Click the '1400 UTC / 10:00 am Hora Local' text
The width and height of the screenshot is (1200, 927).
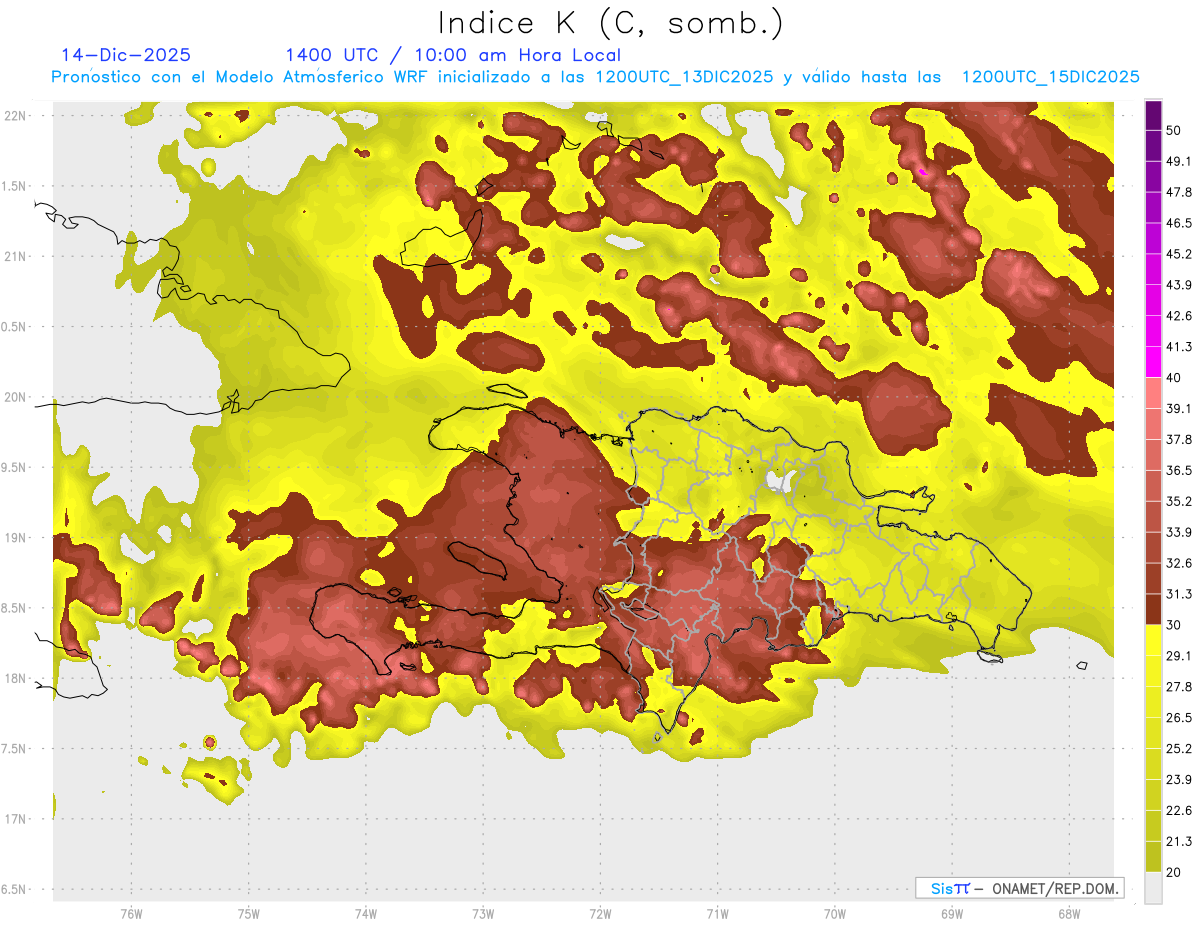(453, 55)
